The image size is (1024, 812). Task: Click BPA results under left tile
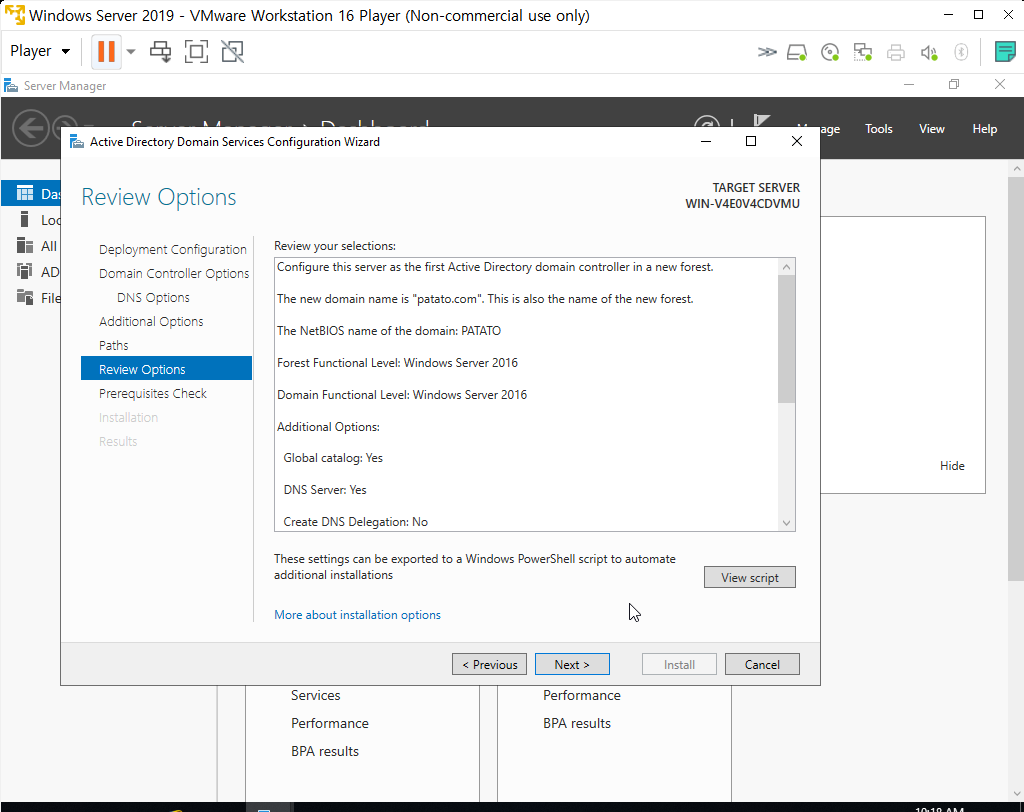pyautogui.click(x=325, y=751)
